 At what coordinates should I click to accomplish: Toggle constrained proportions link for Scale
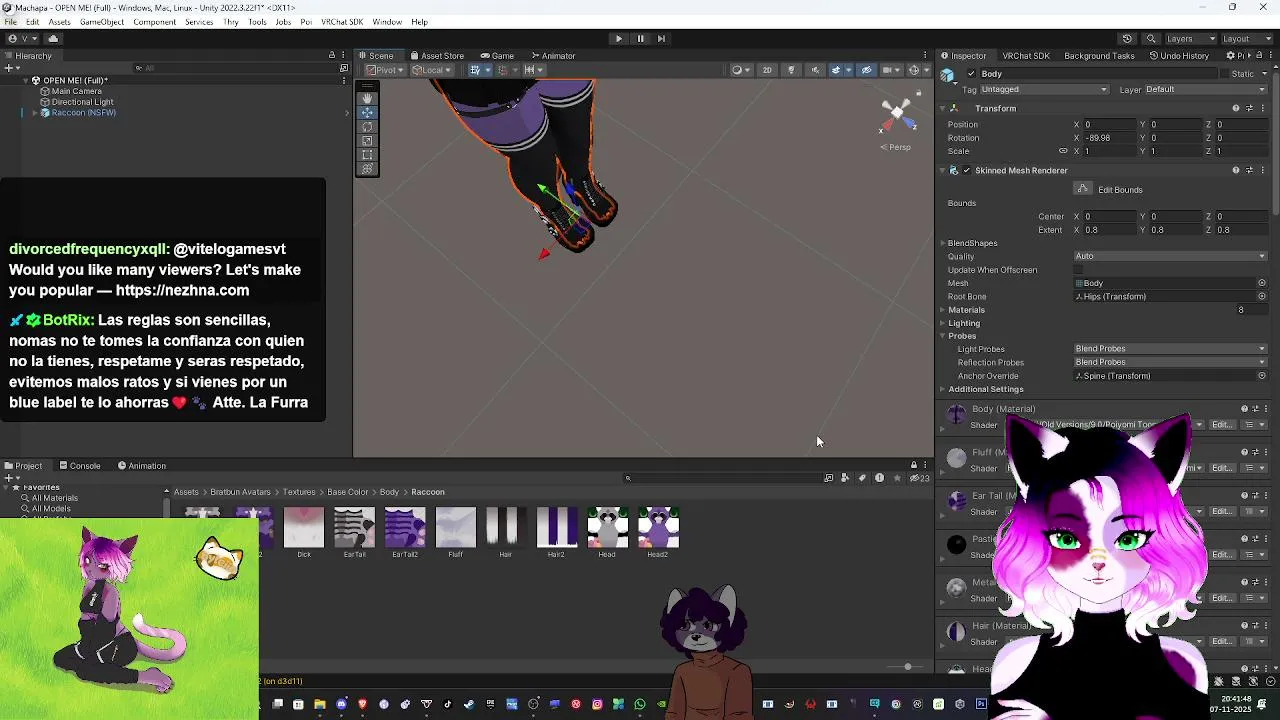pyautogui.click(x=1065, y=151)
